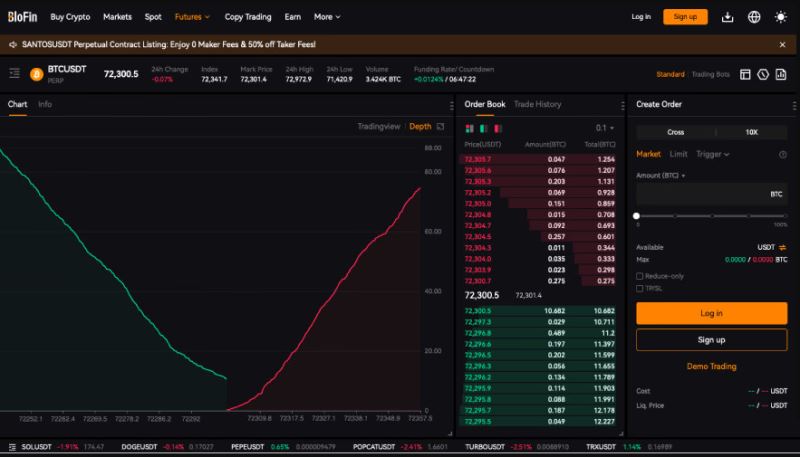
Task: Click the order type info icon
Action: pos(782,154)
